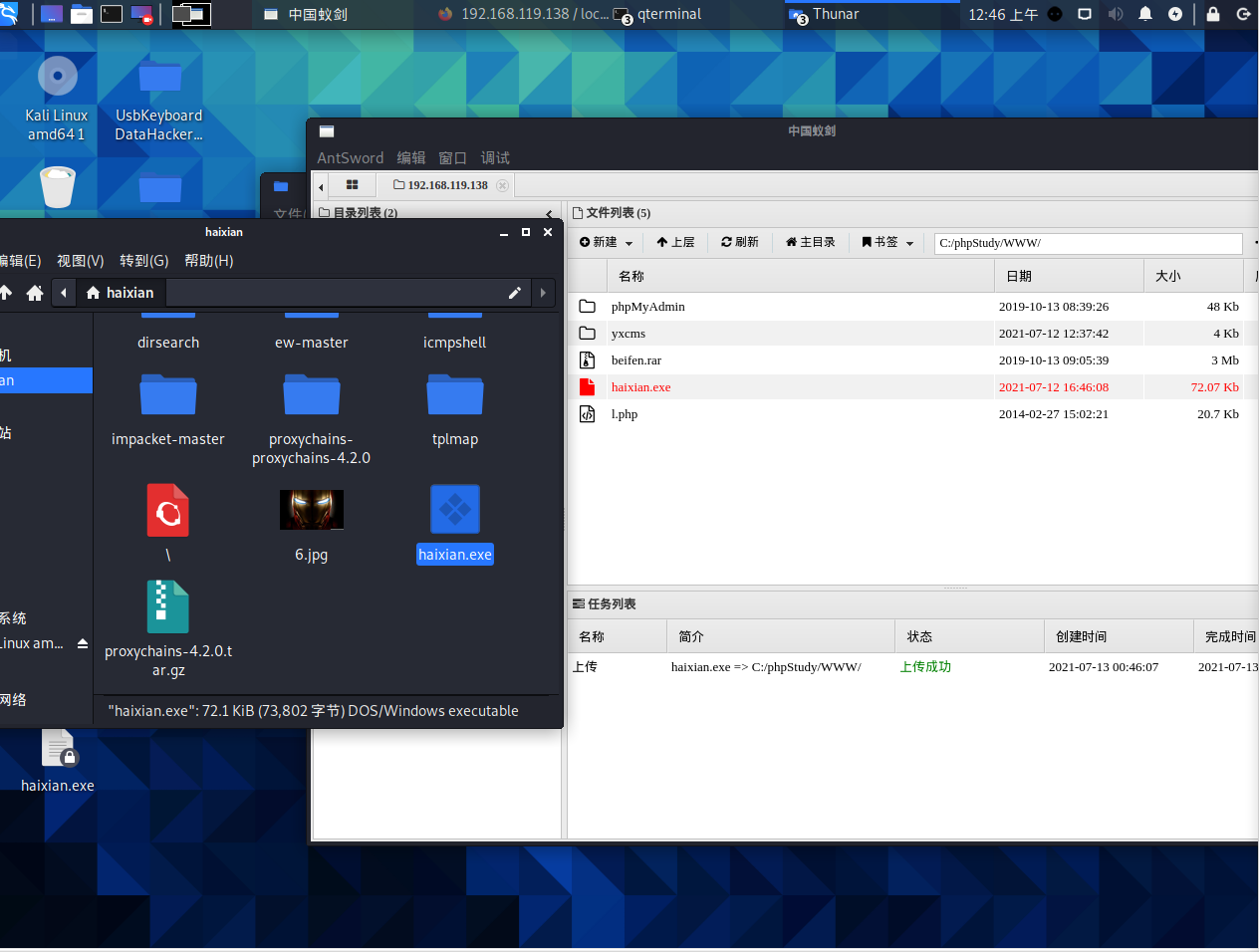Open 窗口 menu in AntSword window
The height and width of the screenshot is (952, 1259).
click(x=452, y=157)
